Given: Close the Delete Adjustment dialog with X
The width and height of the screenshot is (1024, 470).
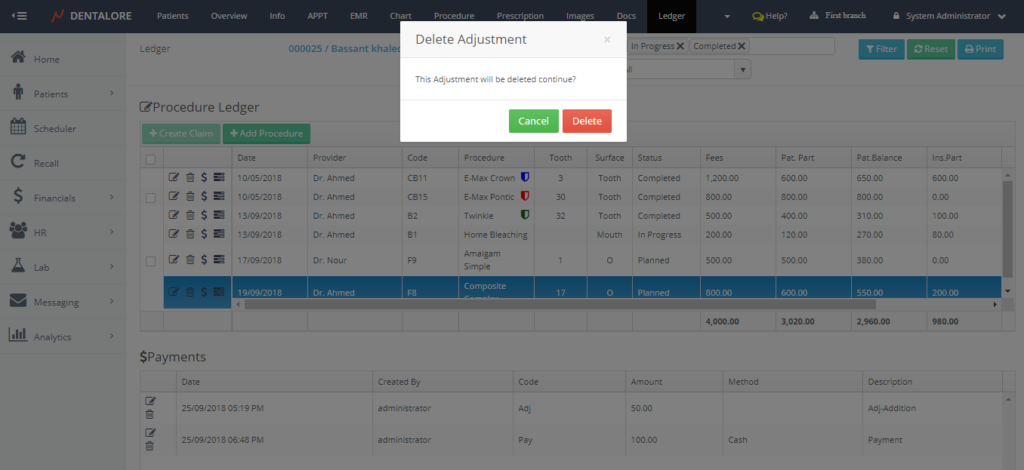Looking at the screenshot, I should 606,40.
